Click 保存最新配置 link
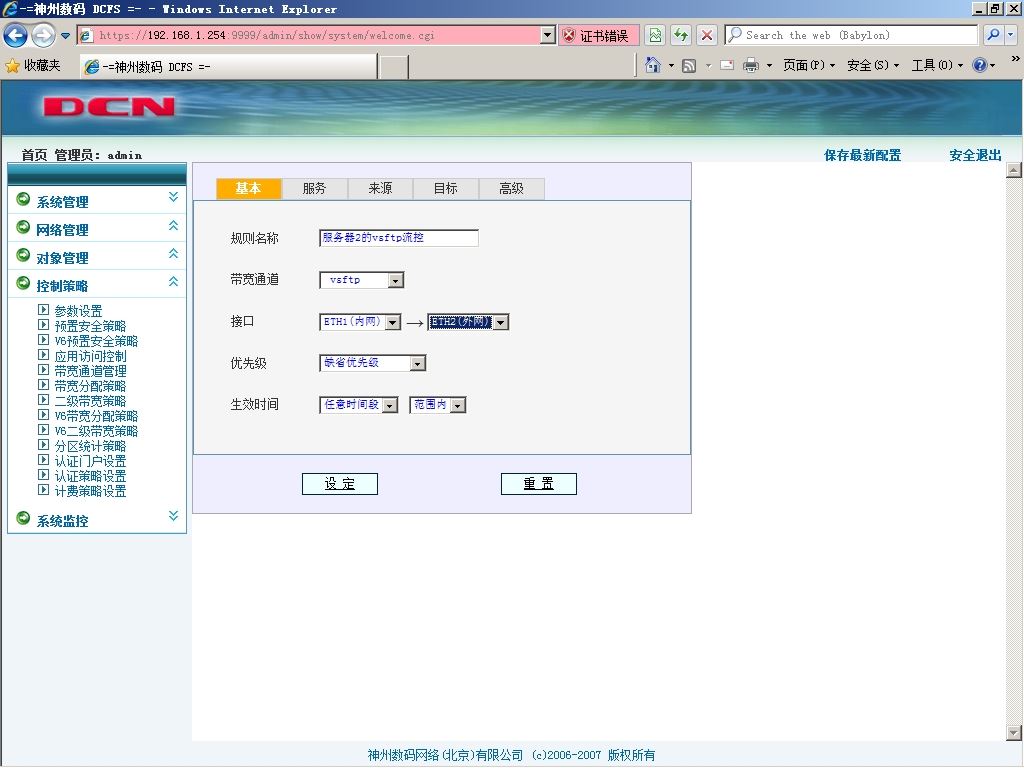 (862, 155)
